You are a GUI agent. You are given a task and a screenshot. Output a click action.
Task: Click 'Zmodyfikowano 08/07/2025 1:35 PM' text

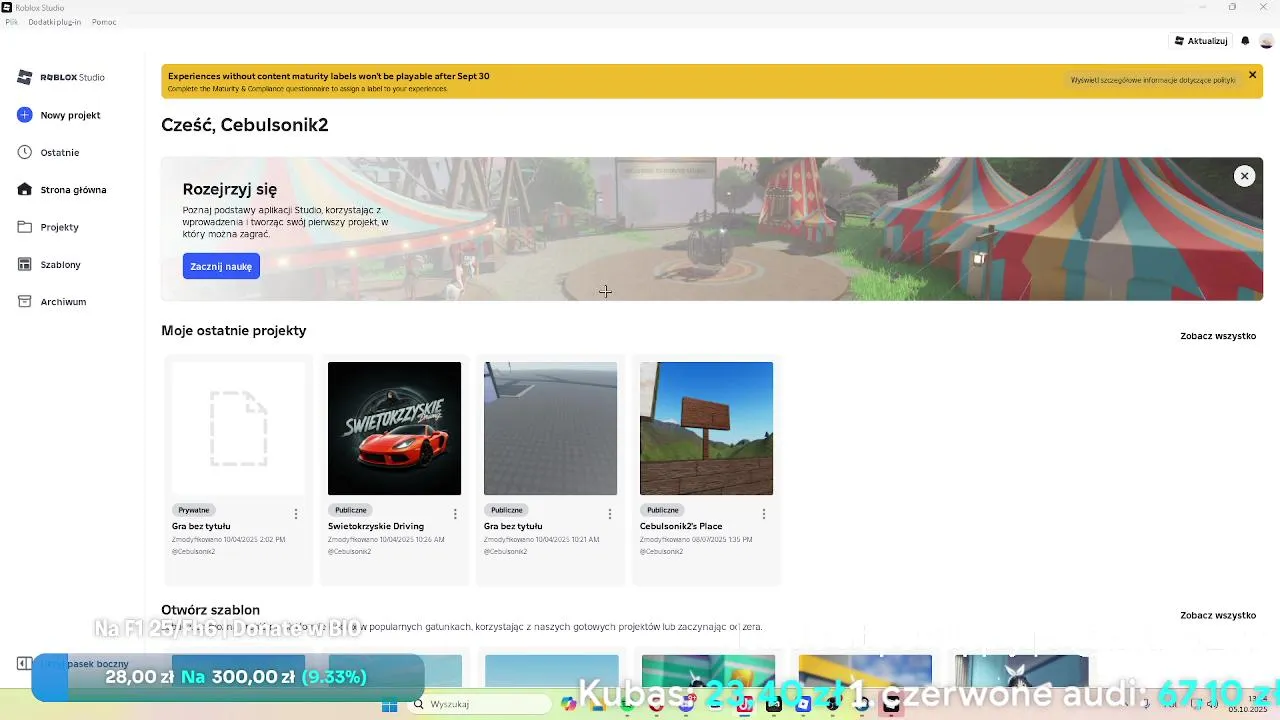pyautogui.click(x=696, y=539)
